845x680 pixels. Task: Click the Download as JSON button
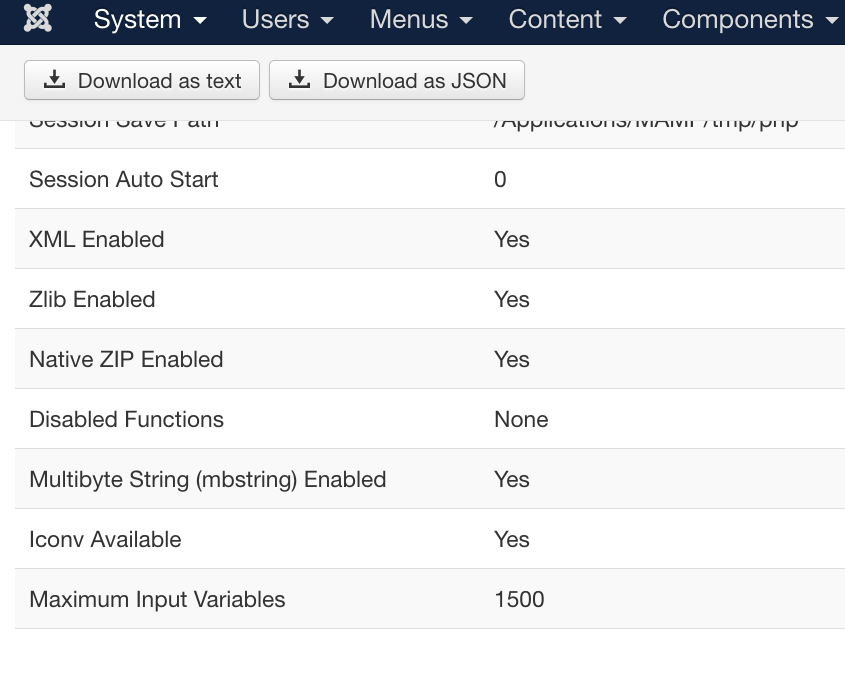(x=397, y=80)
